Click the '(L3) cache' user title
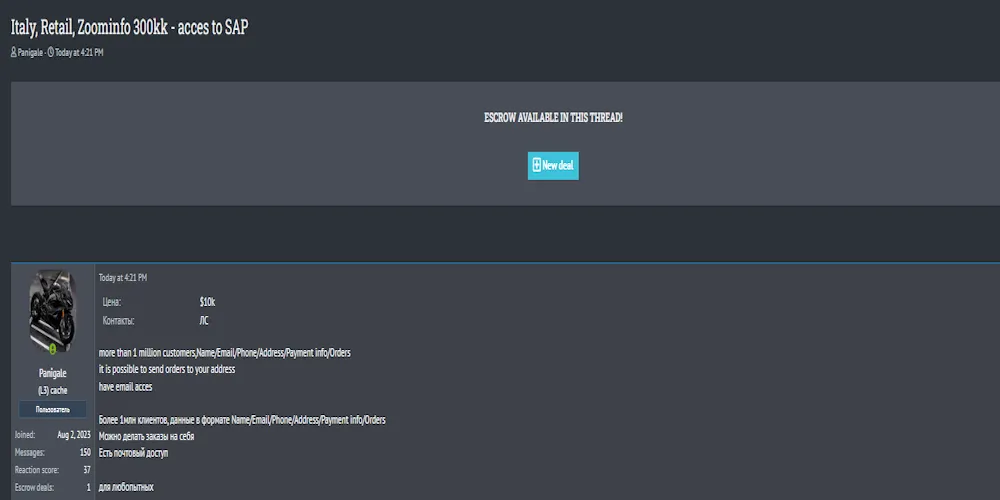Image resolution: width=1000 pixels, height=500 pixels. (52, 390)
